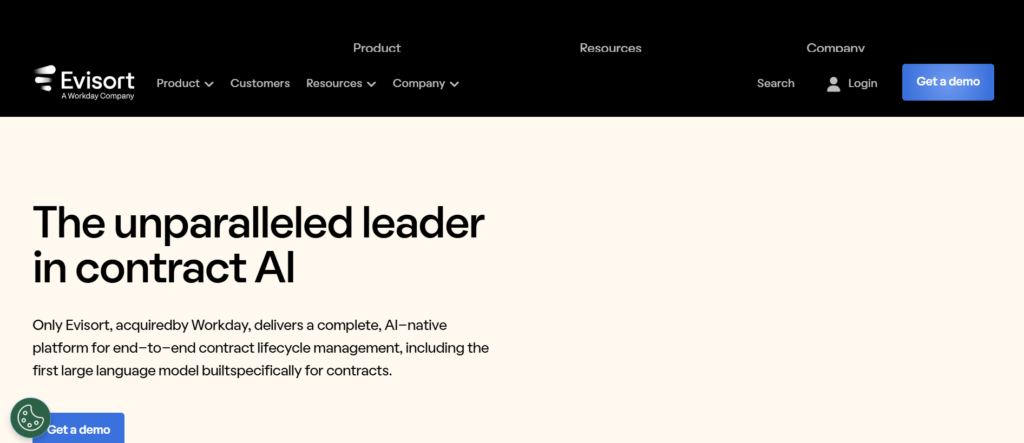Click the Login text link
The height and width of the screenshot is (443, 1024).
(x=862, y=83)
